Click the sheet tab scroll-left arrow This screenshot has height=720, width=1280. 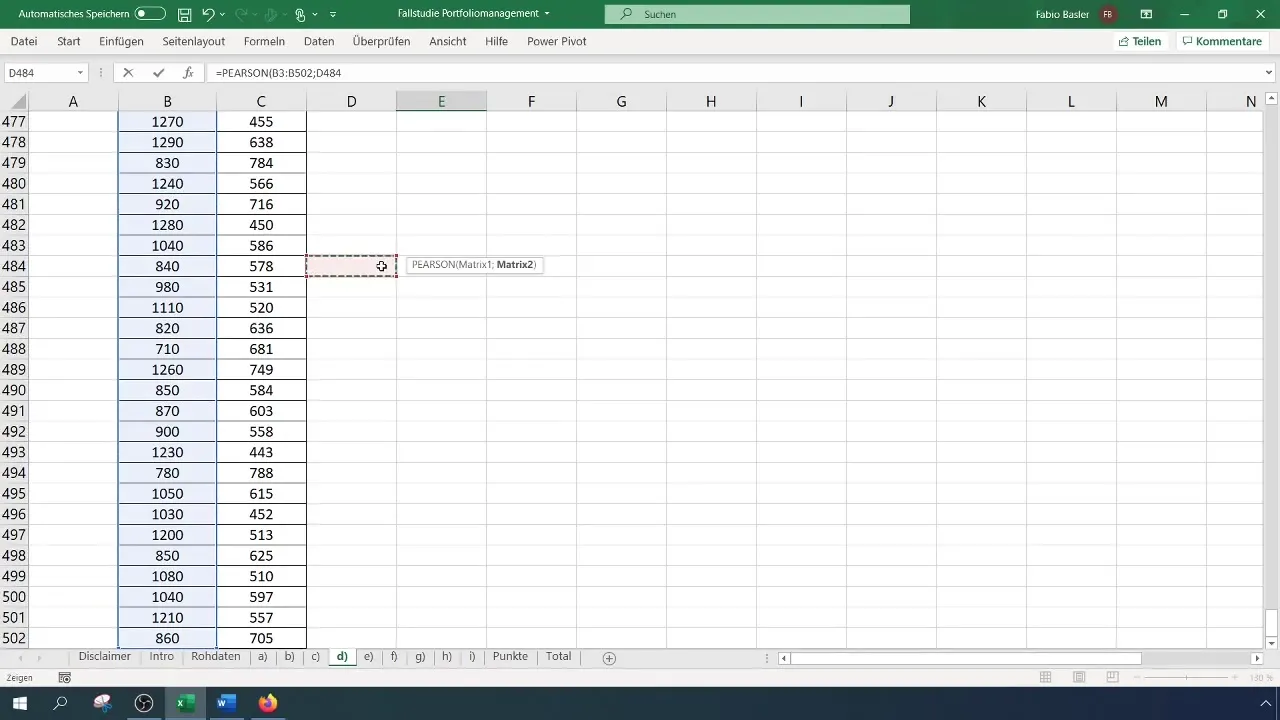(20, 658)
